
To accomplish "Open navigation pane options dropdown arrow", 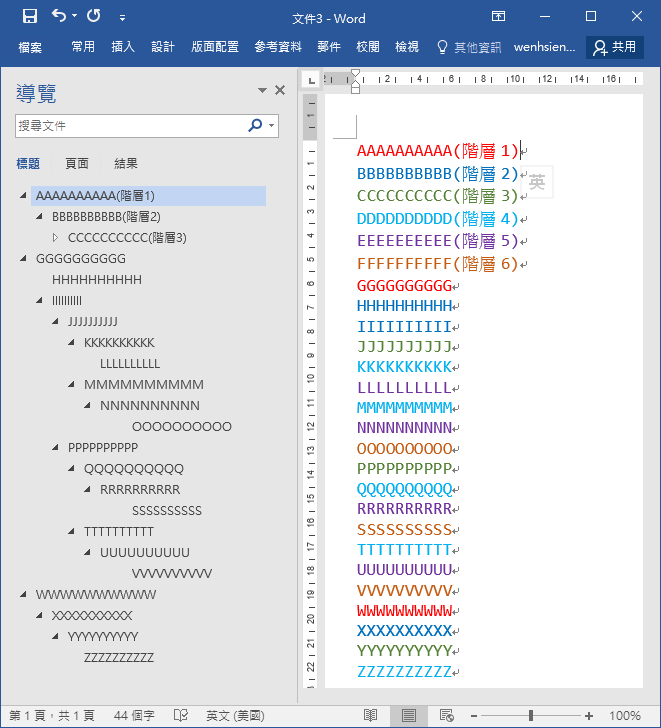I will pyautogui.click(x=262, y=90).
